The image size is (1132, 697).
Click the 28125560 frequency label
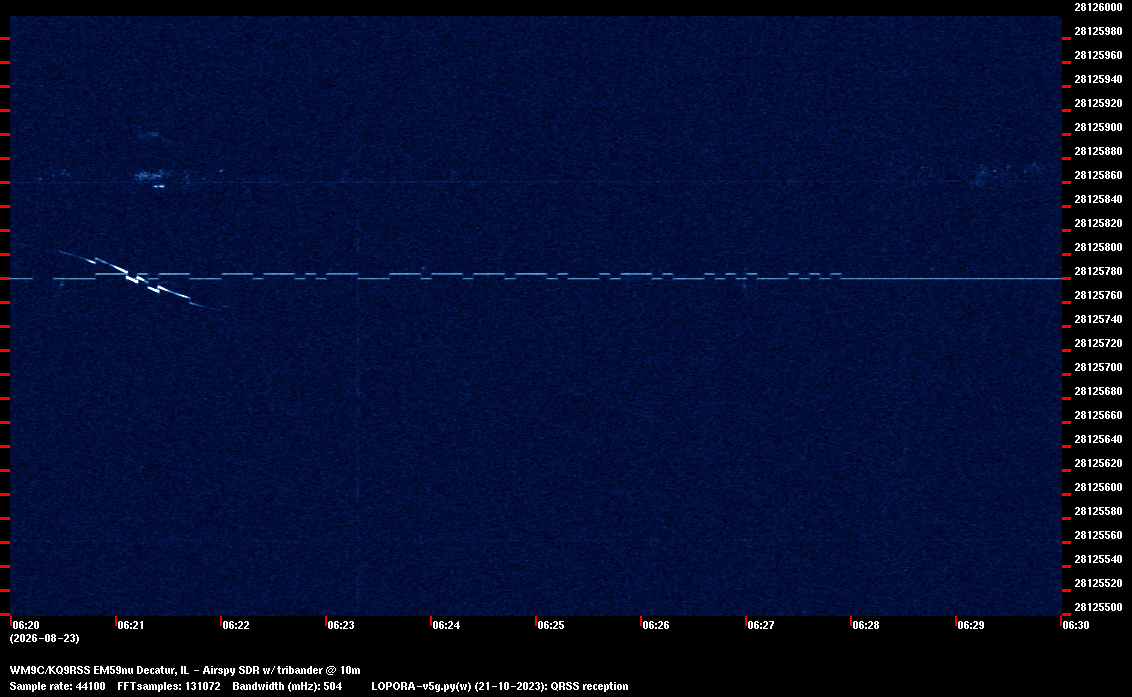(1098, 534)
